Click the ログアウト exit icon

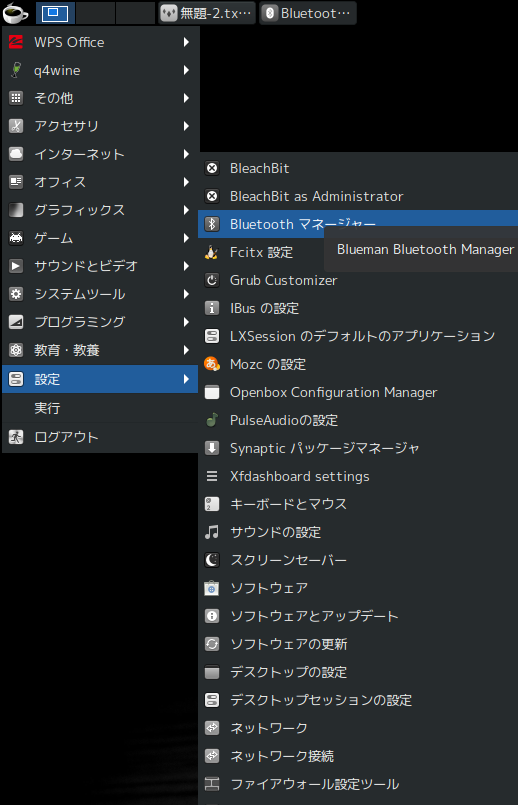16,437
